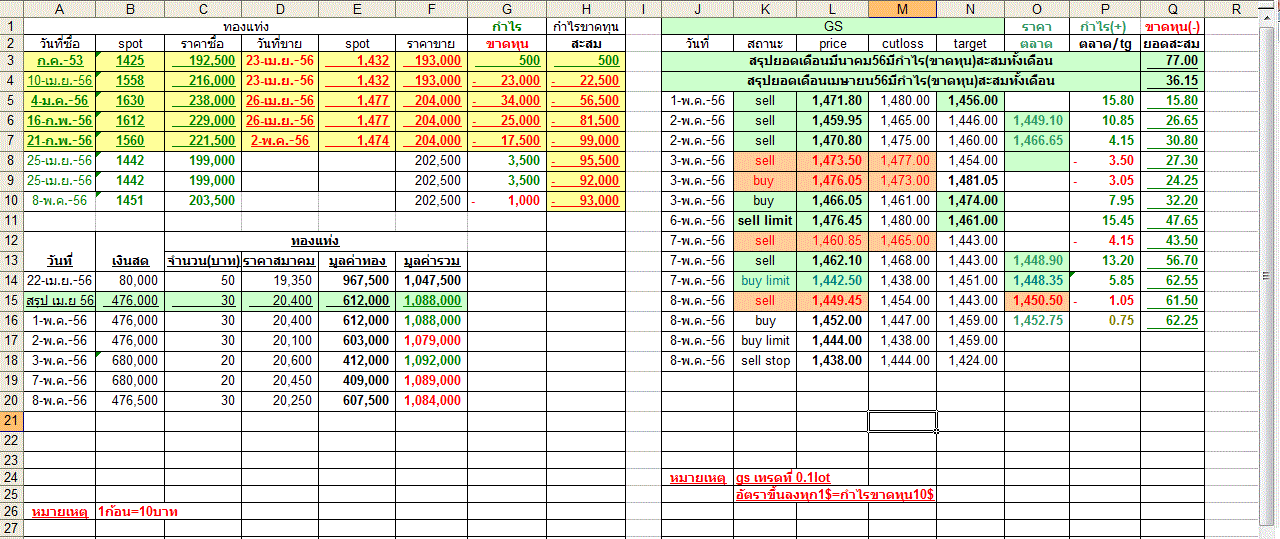Click cumulative total 36.15
Screen dimensions: 1280x539
1172,80
